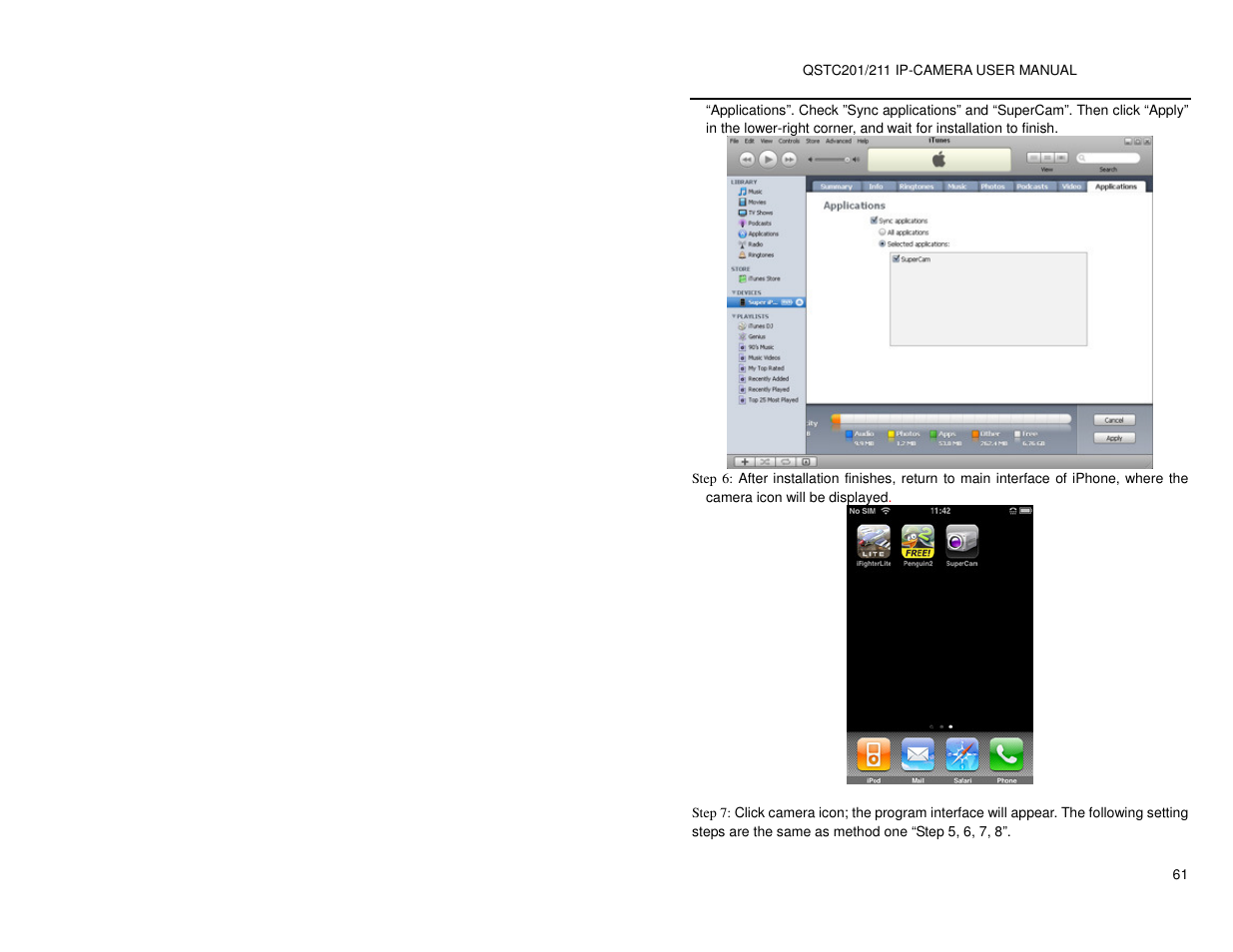1233x952 pixels.
Task: Open the My Top Rated playlist
Action: coord(762,368)
